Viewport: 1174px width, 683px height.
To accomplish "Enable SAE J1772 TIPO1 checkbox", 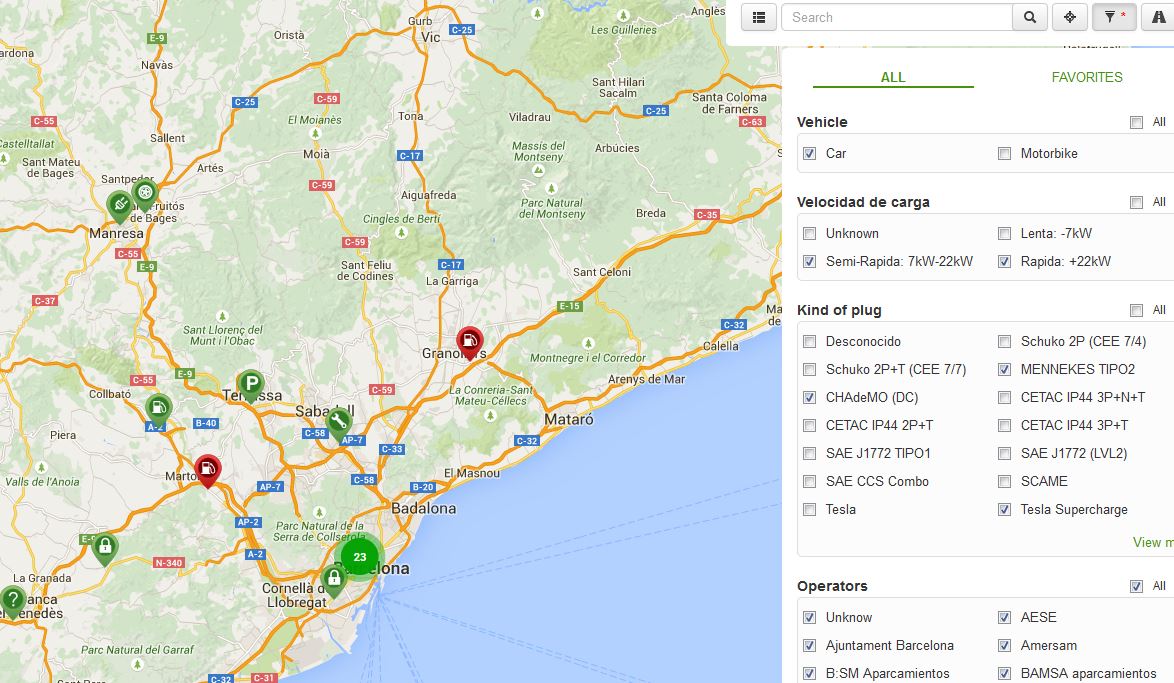I will 809,453.
